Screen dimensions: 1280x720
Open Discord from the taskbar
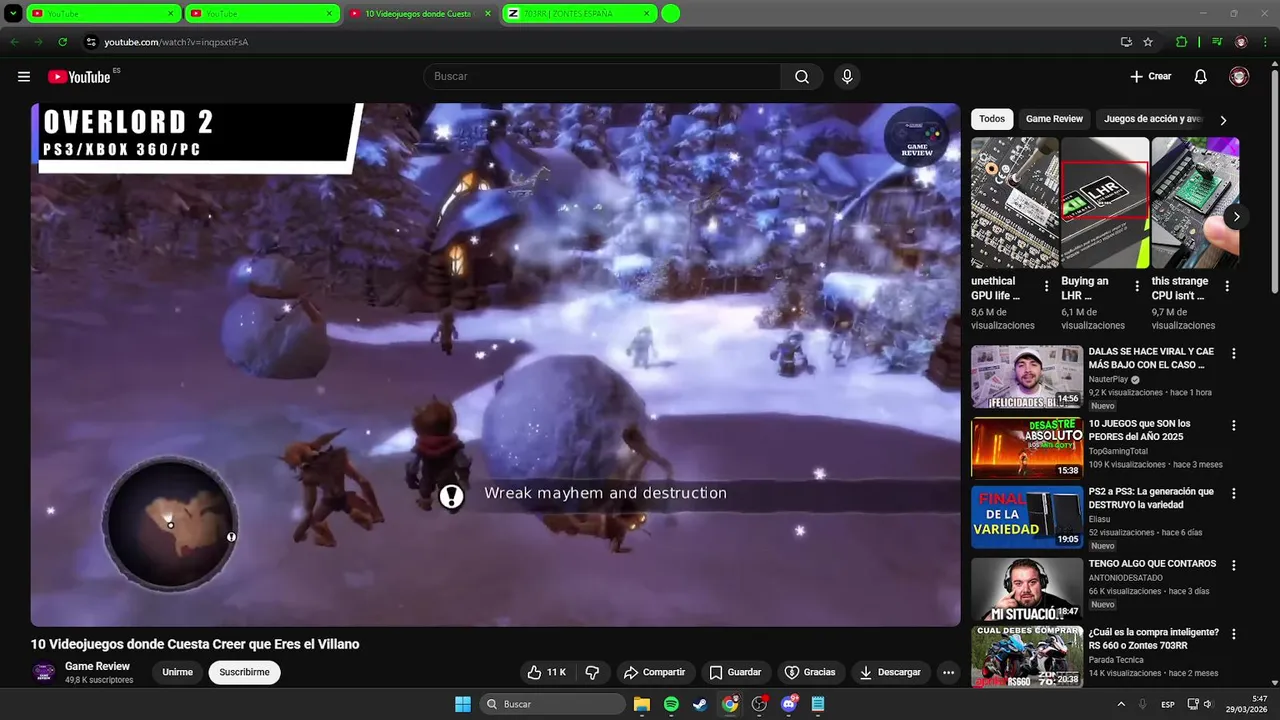[789, 704]
